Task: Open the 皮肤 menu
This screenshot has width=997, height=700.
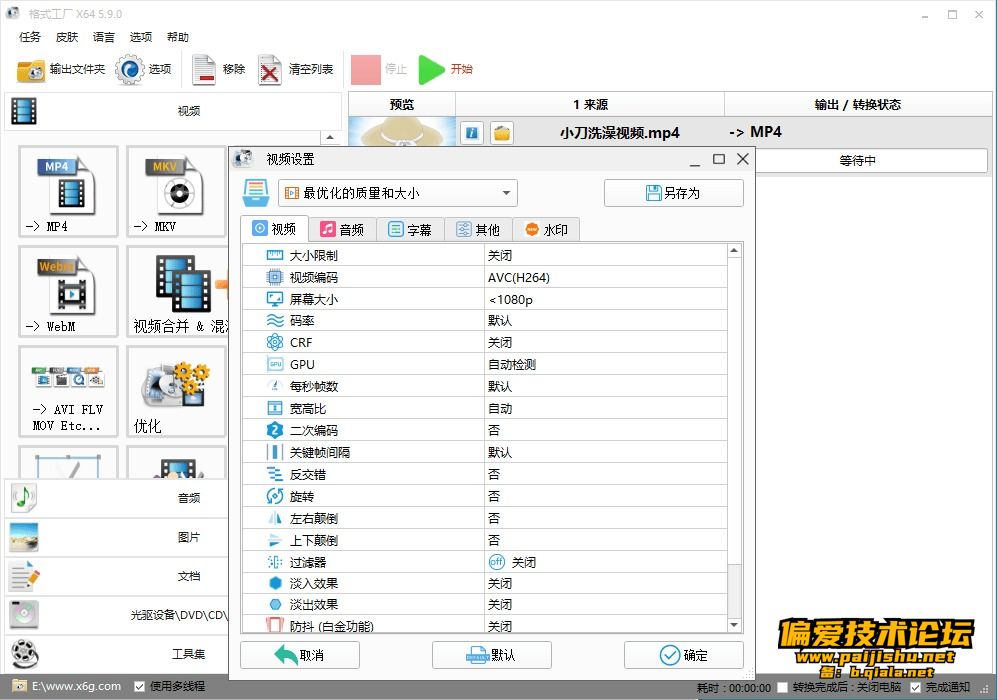Action: point(67,37)
